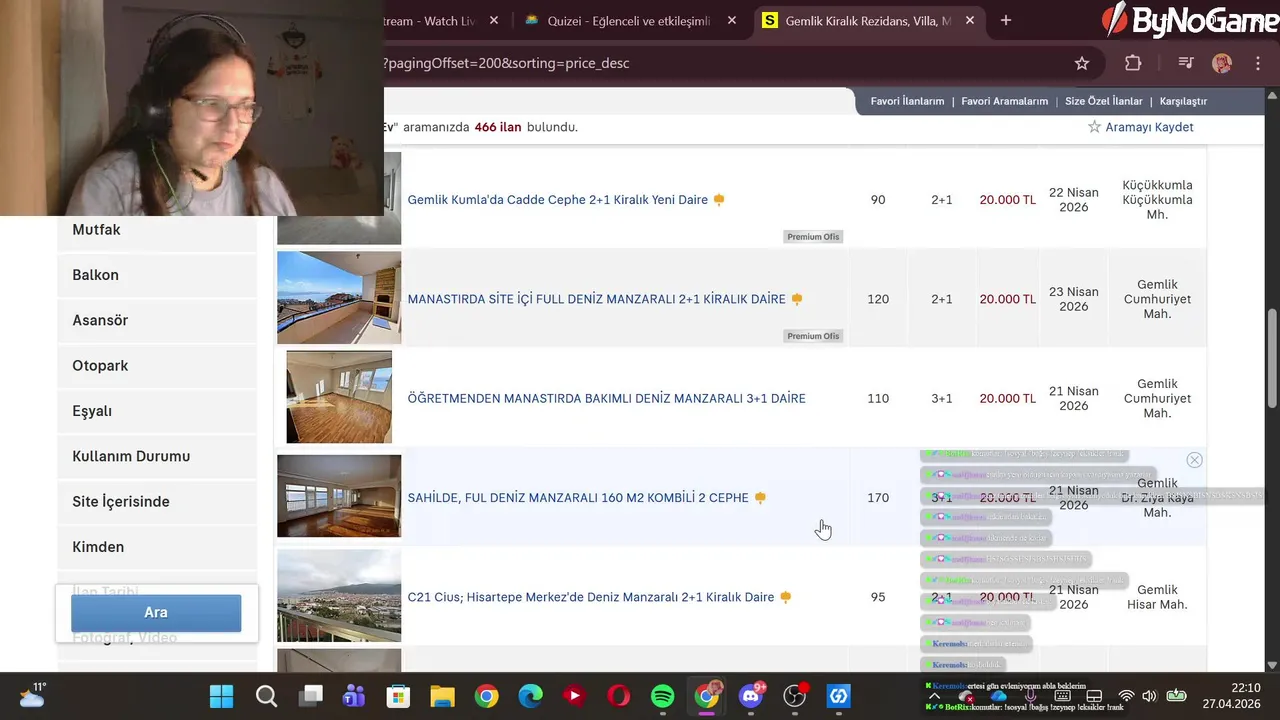The image size is (1280, 720).
Task: Click the blue Ara search button
Action: tap(156, 613)
